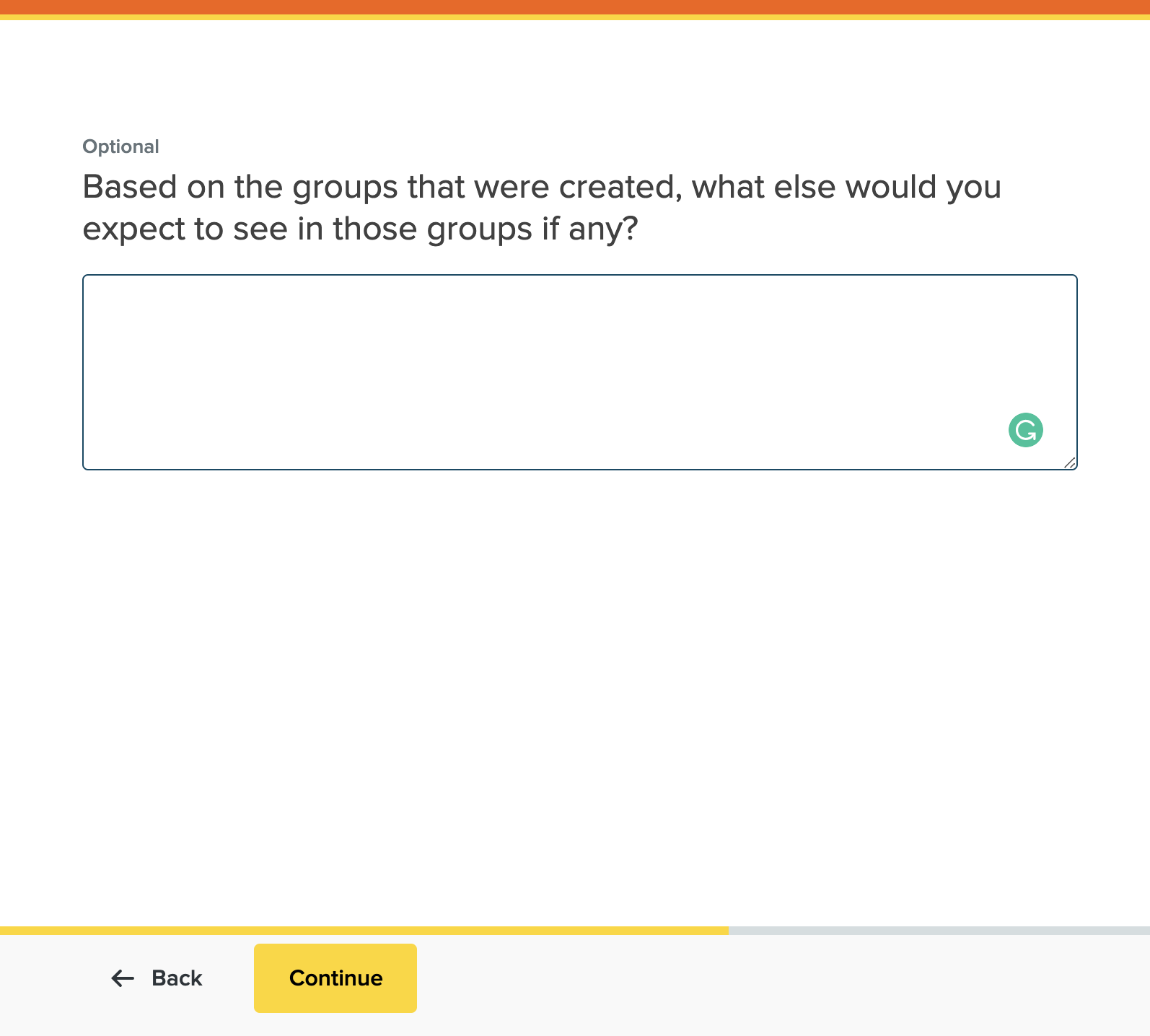
Task: Click the gray Optional label
Action: [120, 146]
